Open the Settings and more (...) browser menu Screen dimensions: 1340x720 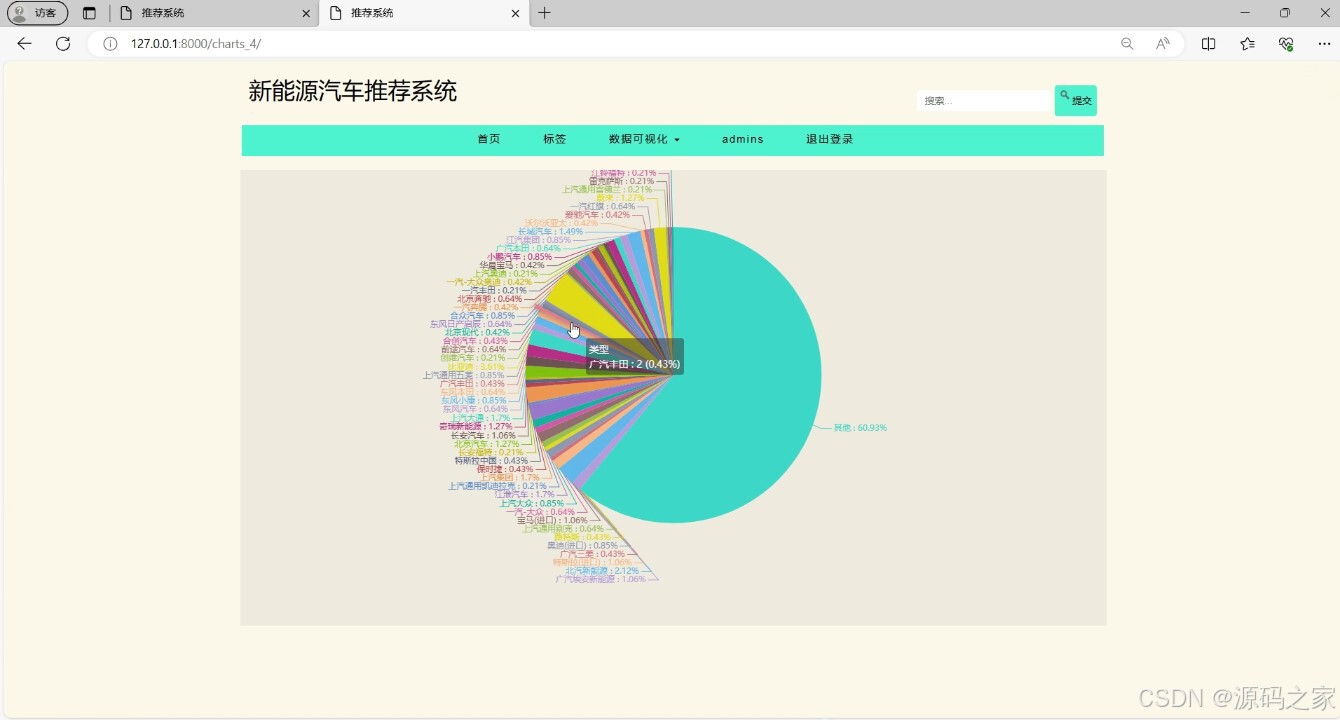pos(1324,44)
